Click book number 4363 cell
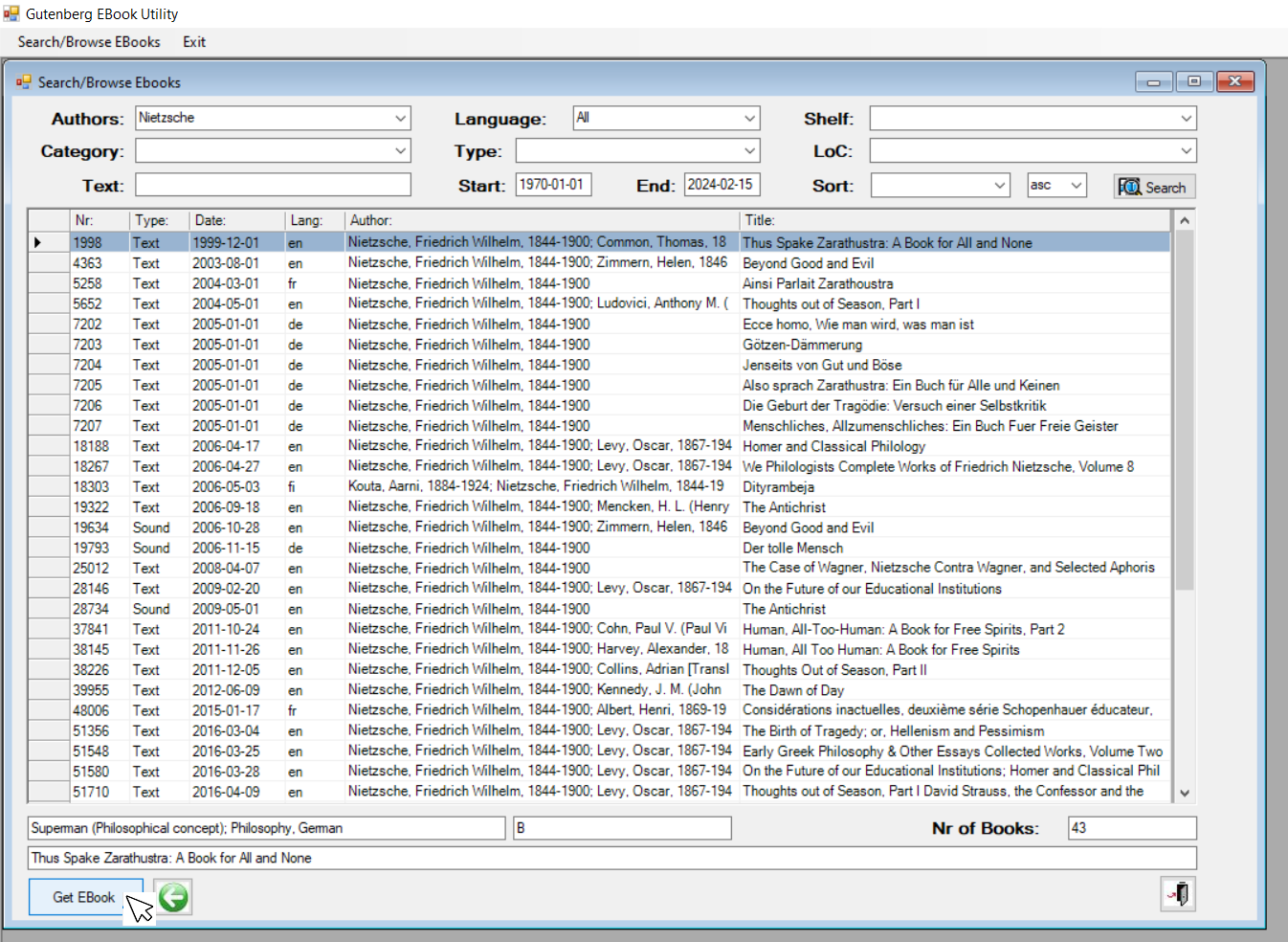 click(100, 263)
